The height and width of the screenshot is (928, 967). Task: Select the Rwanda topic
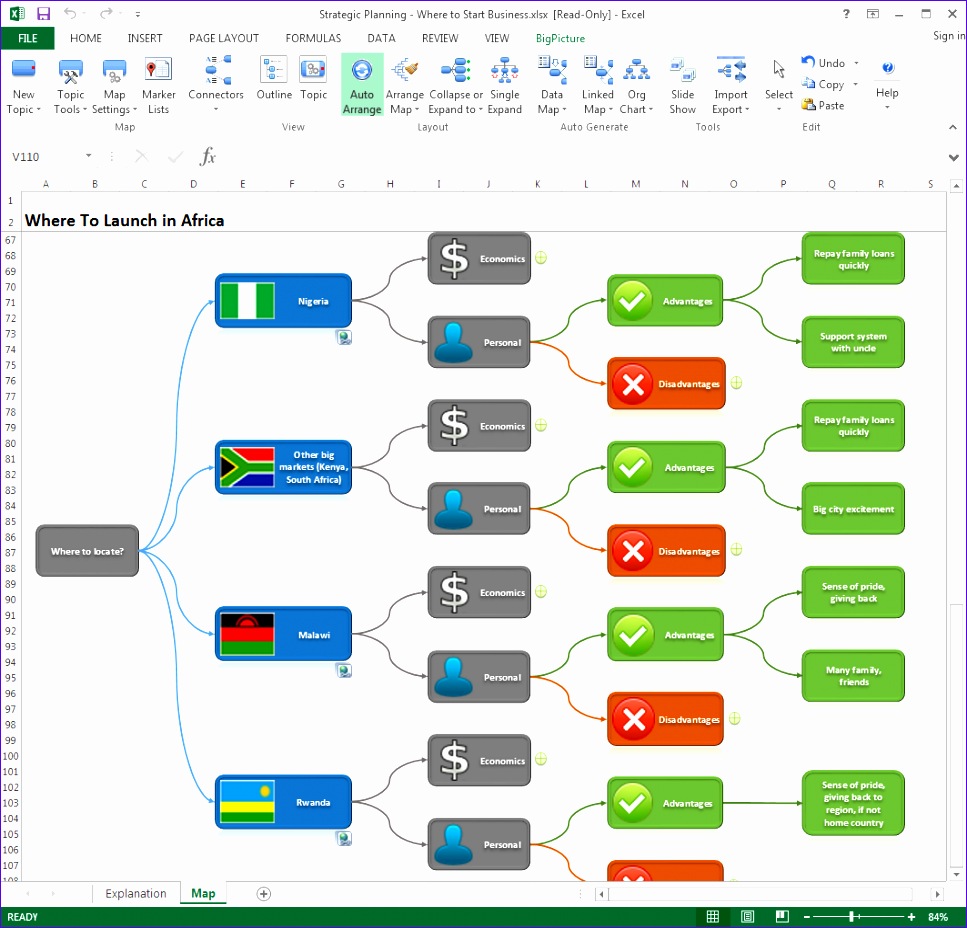pos(283,802)
